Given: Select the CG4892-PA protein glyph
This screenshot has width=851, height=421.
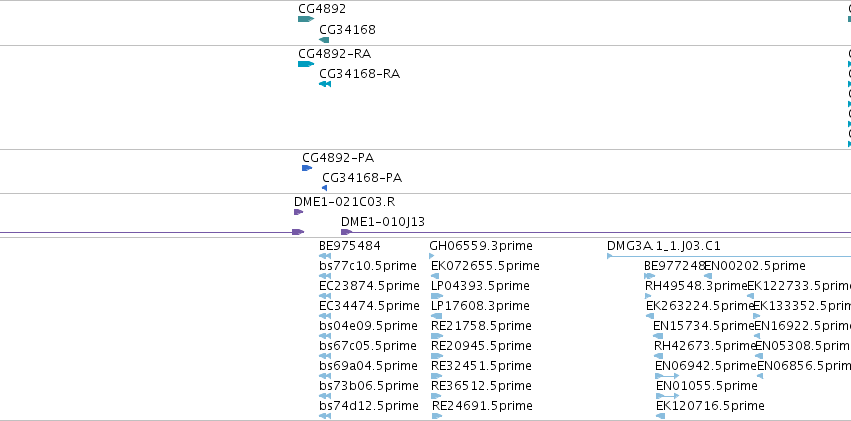Looking at the screenshot, I should 307,168.
